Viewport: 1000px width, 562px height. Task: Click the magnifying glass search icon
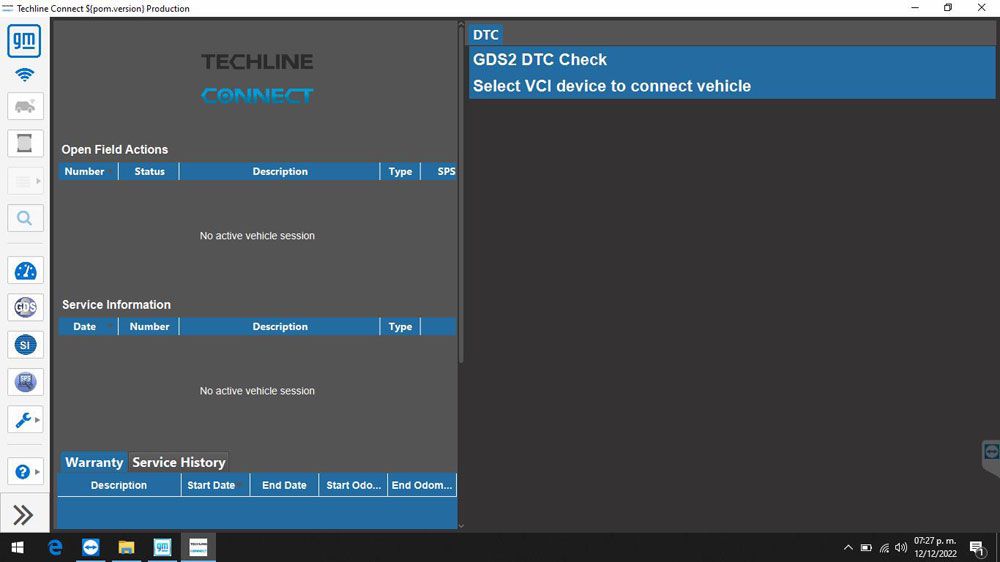[x=25, y=218]
